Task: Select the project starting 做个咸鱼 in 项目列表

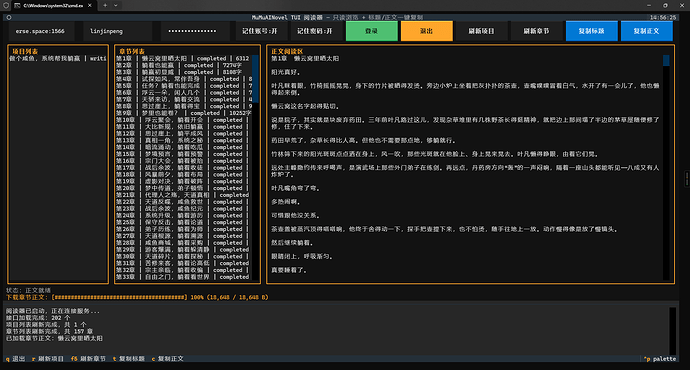Action: [x=58, y=58]
